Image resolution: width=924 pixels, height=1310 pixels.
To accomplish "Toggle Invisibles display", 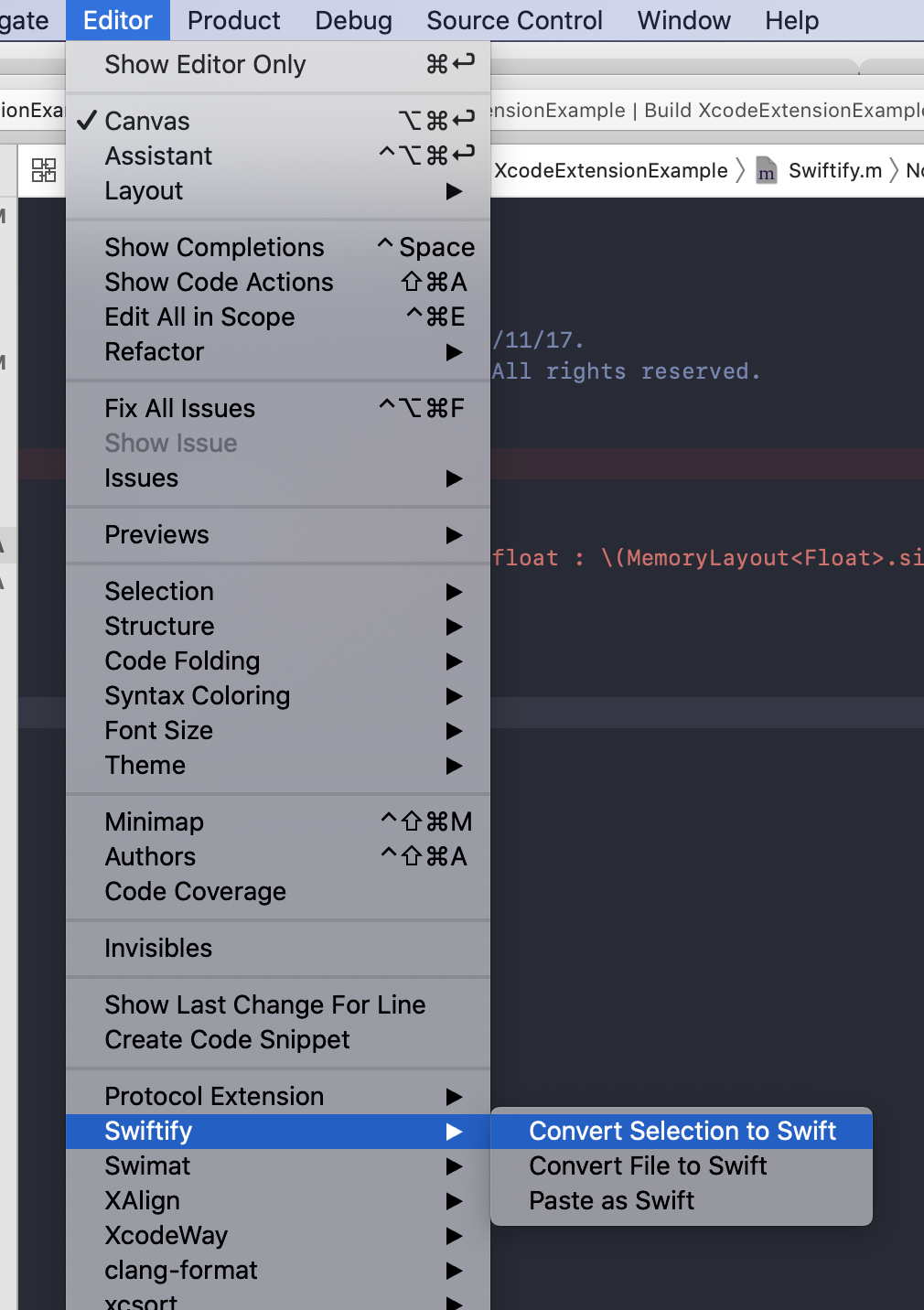I will pyautogui.click(x=278, y=948).
